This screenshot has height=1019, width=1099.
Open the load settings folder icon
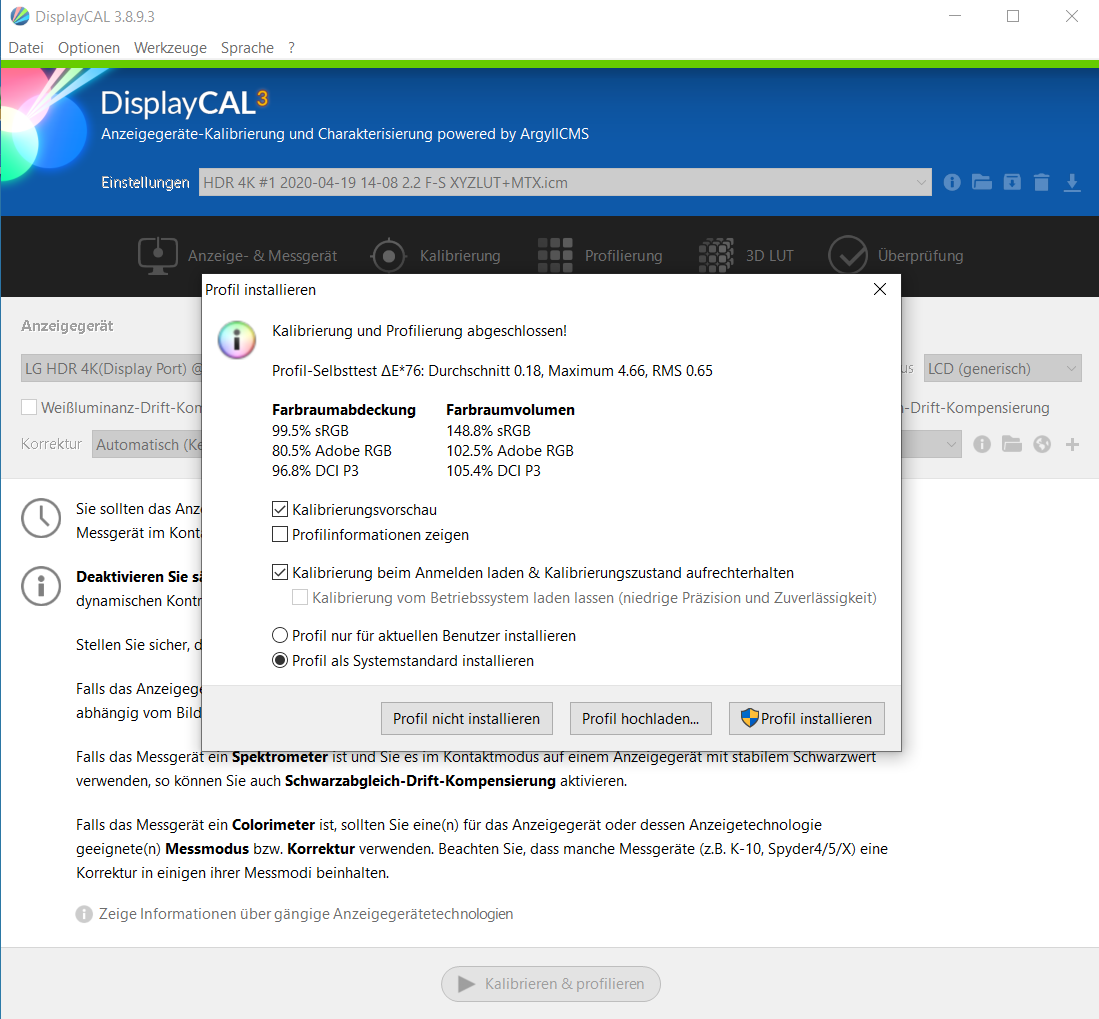pyautogui.click(x=982, y=182)
